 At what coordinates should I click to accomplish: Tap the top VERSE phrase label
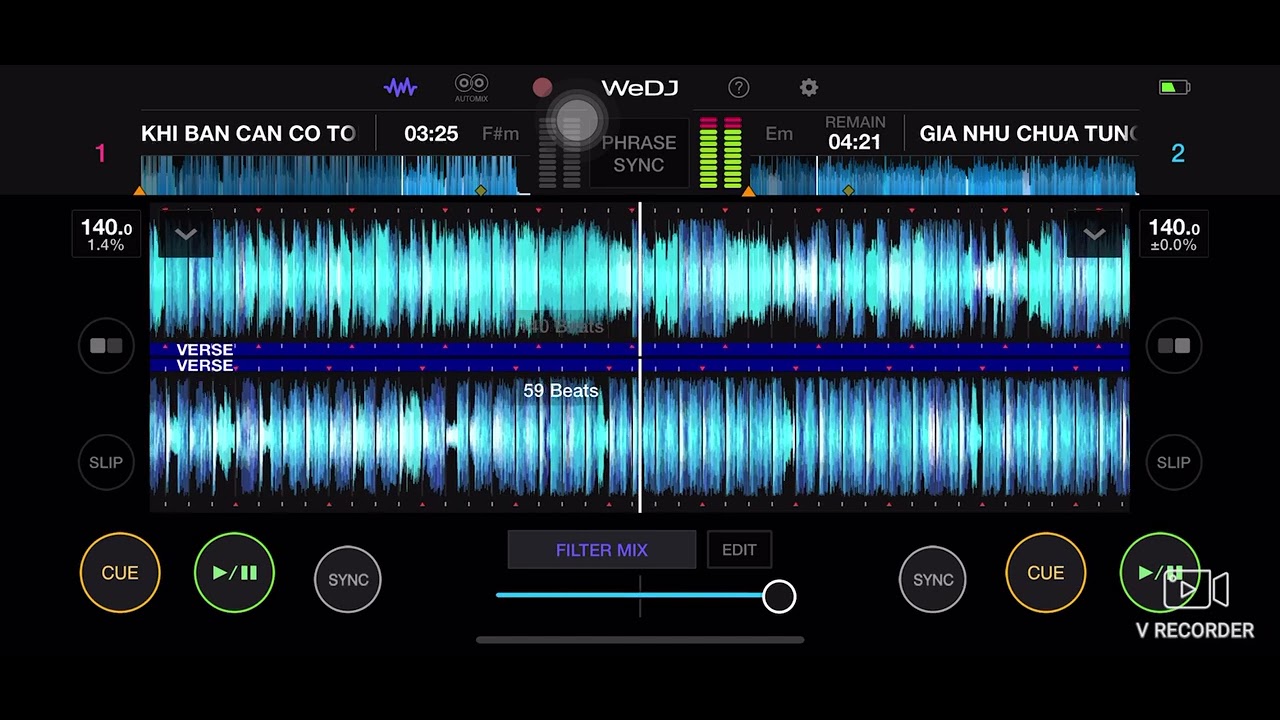(205, 350)
